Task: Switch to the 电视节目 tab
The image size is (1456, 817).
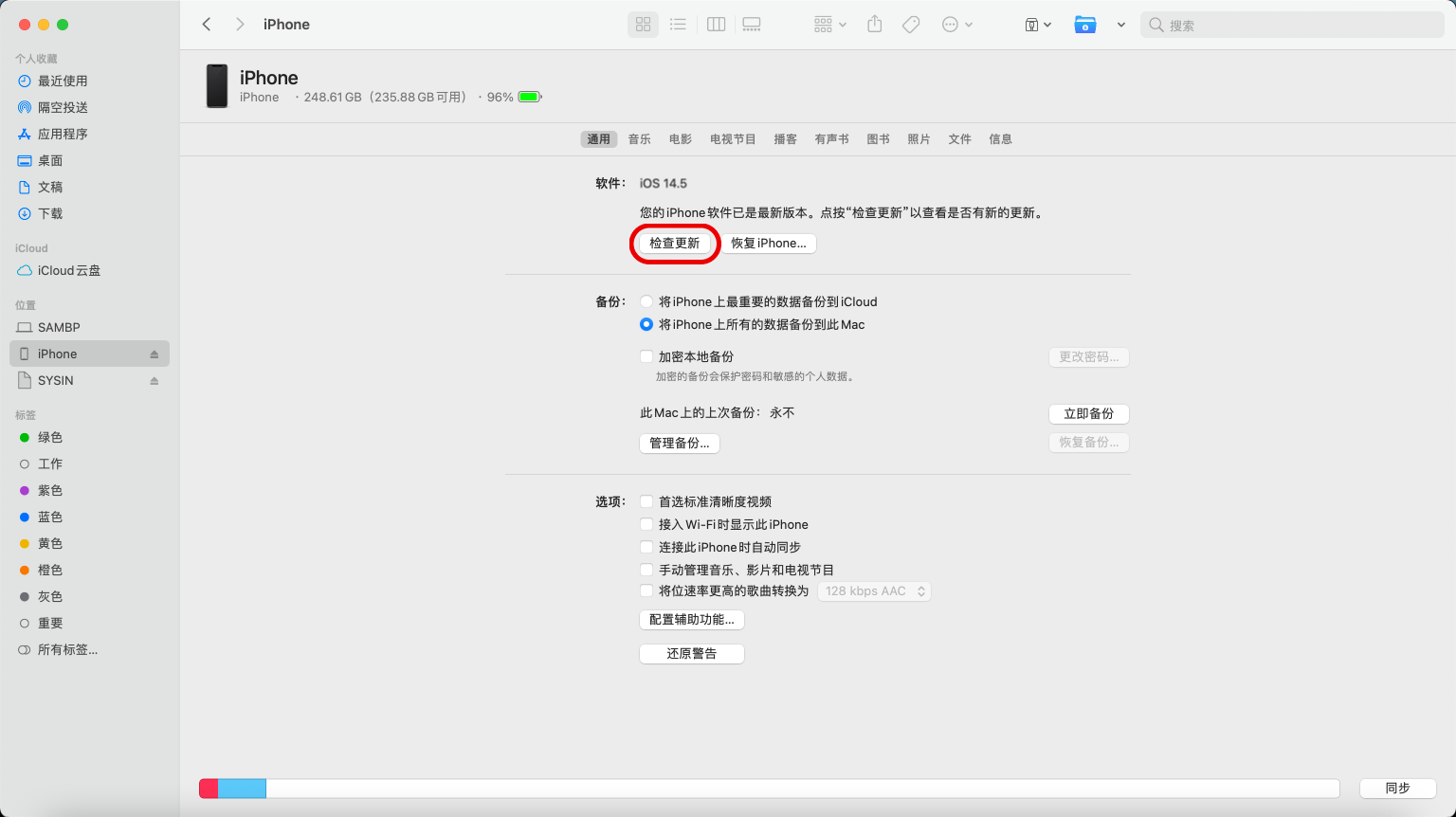Action: pos(733,139)
